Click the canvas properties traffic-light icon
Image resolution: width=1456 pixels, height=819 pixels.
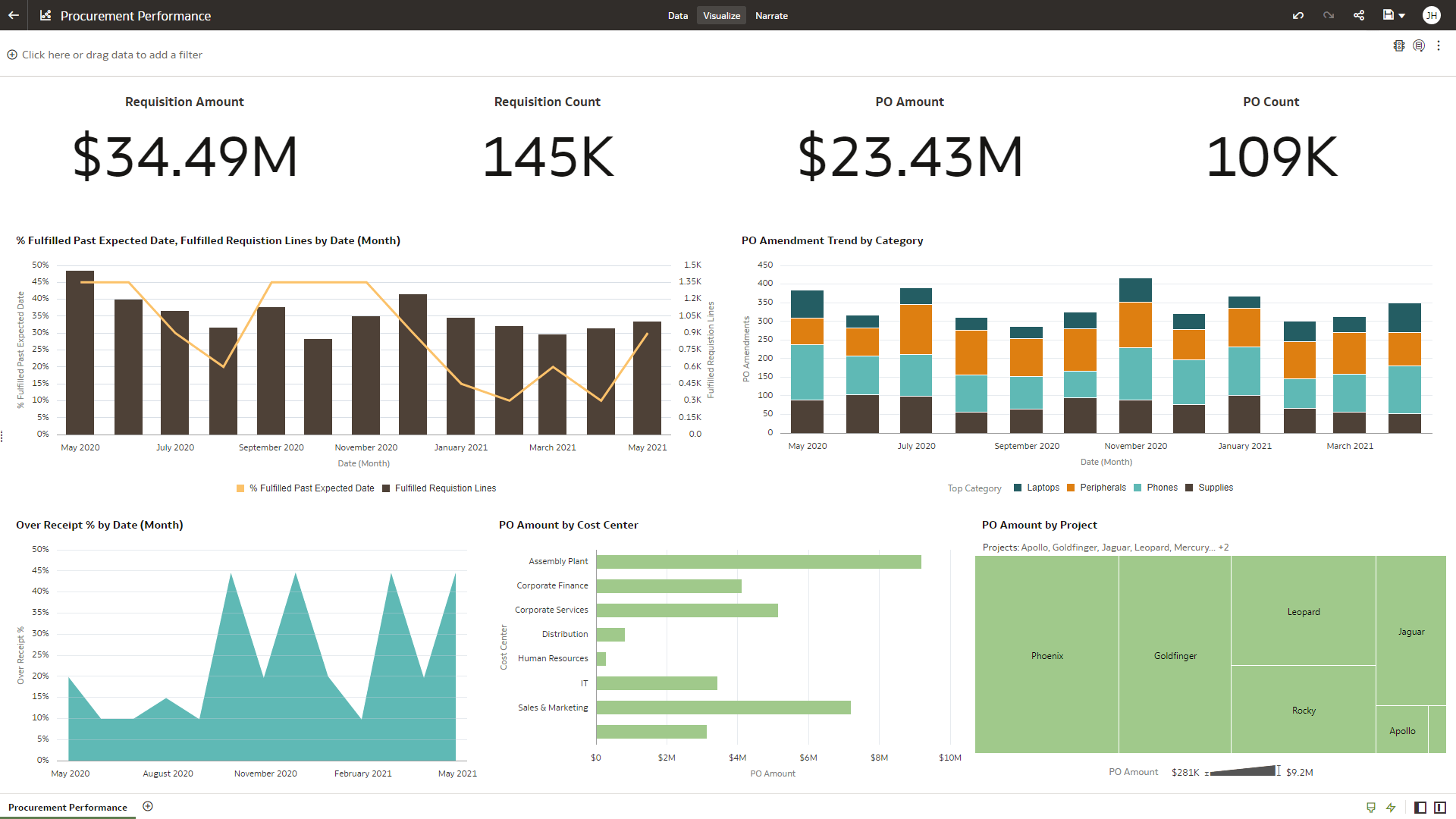(1399, 45)
